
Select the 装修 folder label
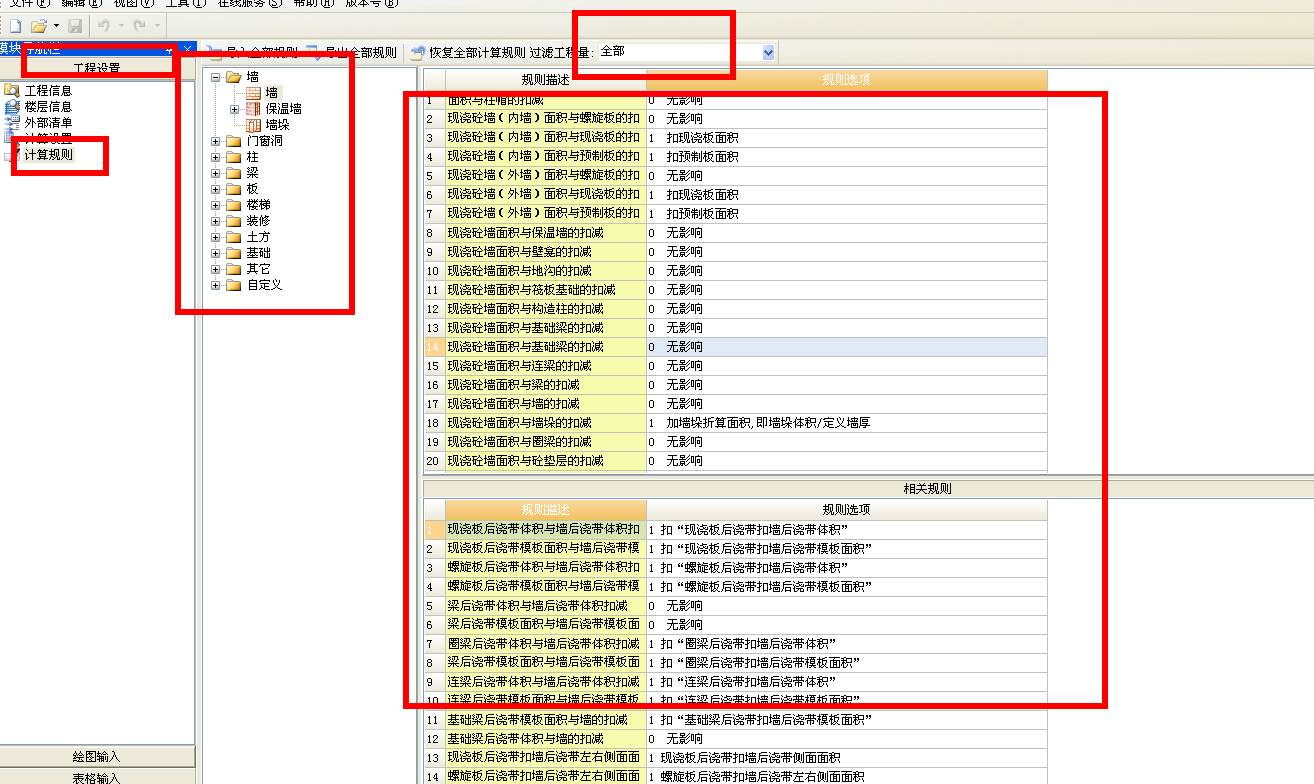tap(258, 221)
